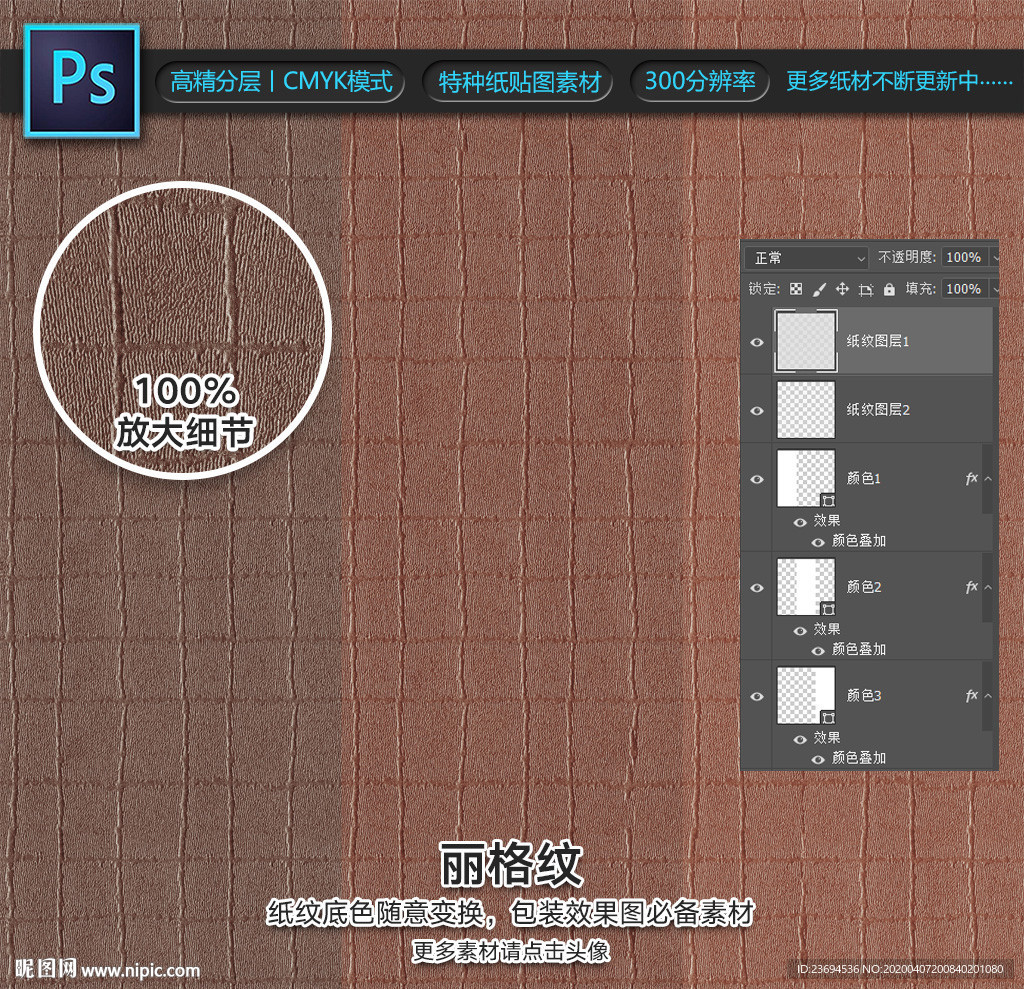Click fx icon on 颜色3 layer

tap(971, 695)
